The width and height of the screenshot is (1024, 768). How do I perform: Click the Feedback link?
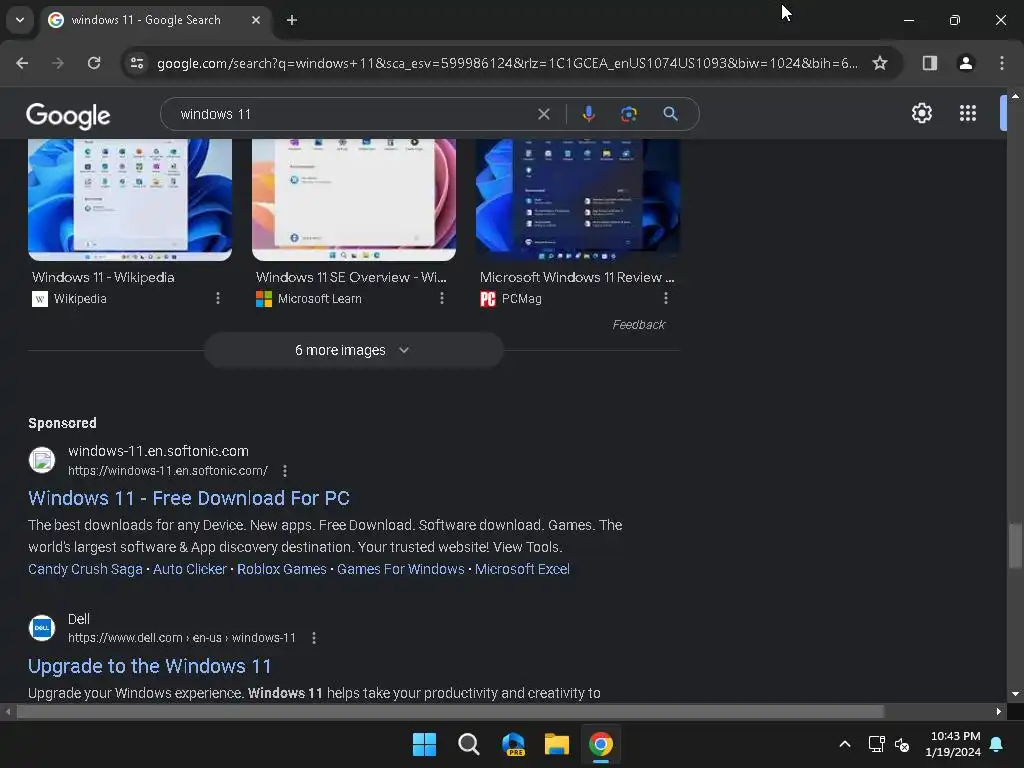639,325
